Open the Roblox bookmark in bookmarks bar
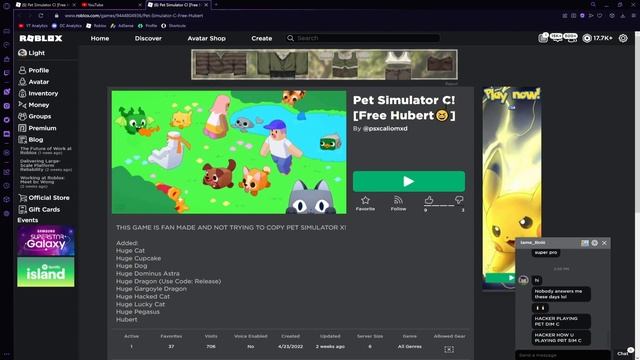Screen dimensions: 640x360 click(96, 25)
